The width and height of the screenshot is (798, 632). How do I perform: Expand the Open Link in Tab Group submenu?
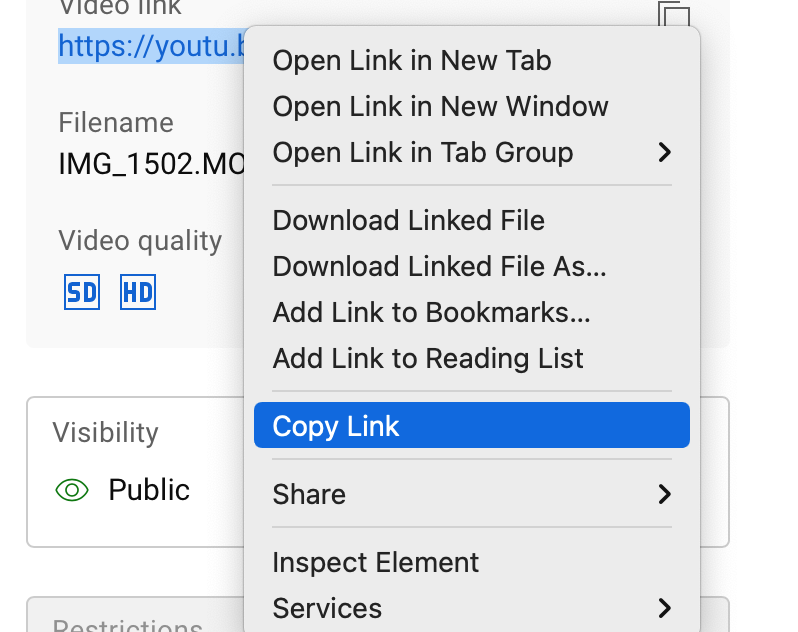(663, 153)
